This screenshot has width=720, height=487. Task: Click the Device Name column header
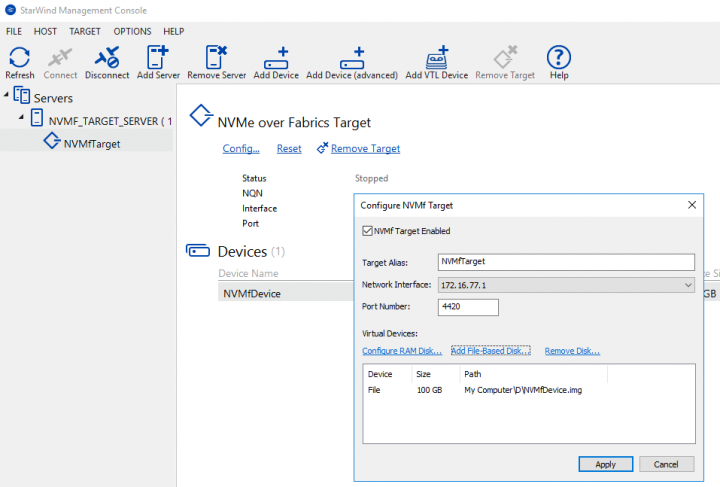[248, 273]
